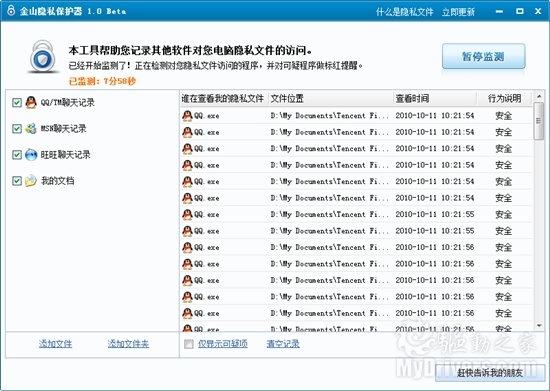Sort by the 谁在查看我的隐私文件 column header
Screen dimensions: 550x391
[224, 99]
